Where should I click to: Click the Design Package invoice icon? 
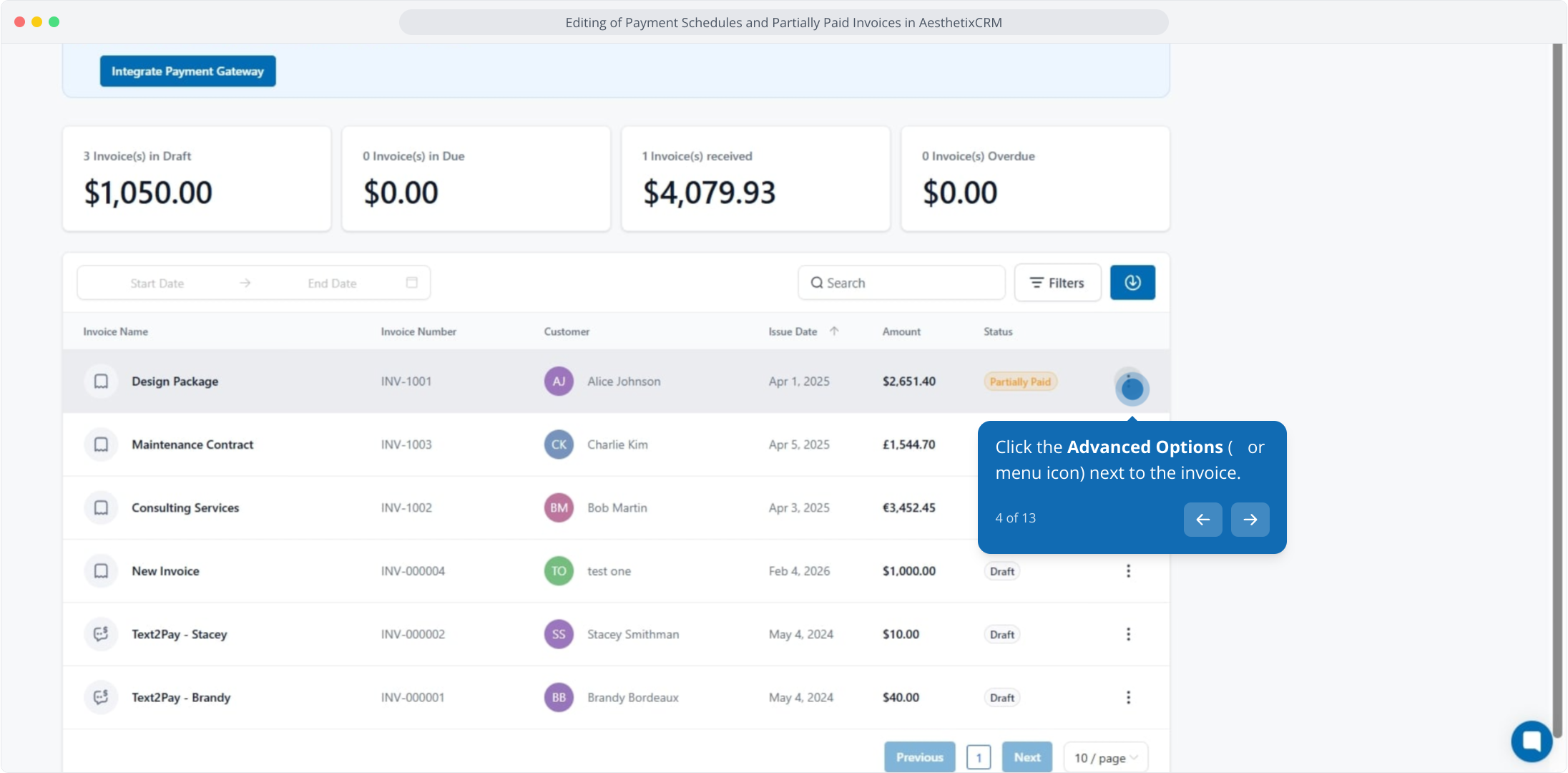(x=101, y=381)
